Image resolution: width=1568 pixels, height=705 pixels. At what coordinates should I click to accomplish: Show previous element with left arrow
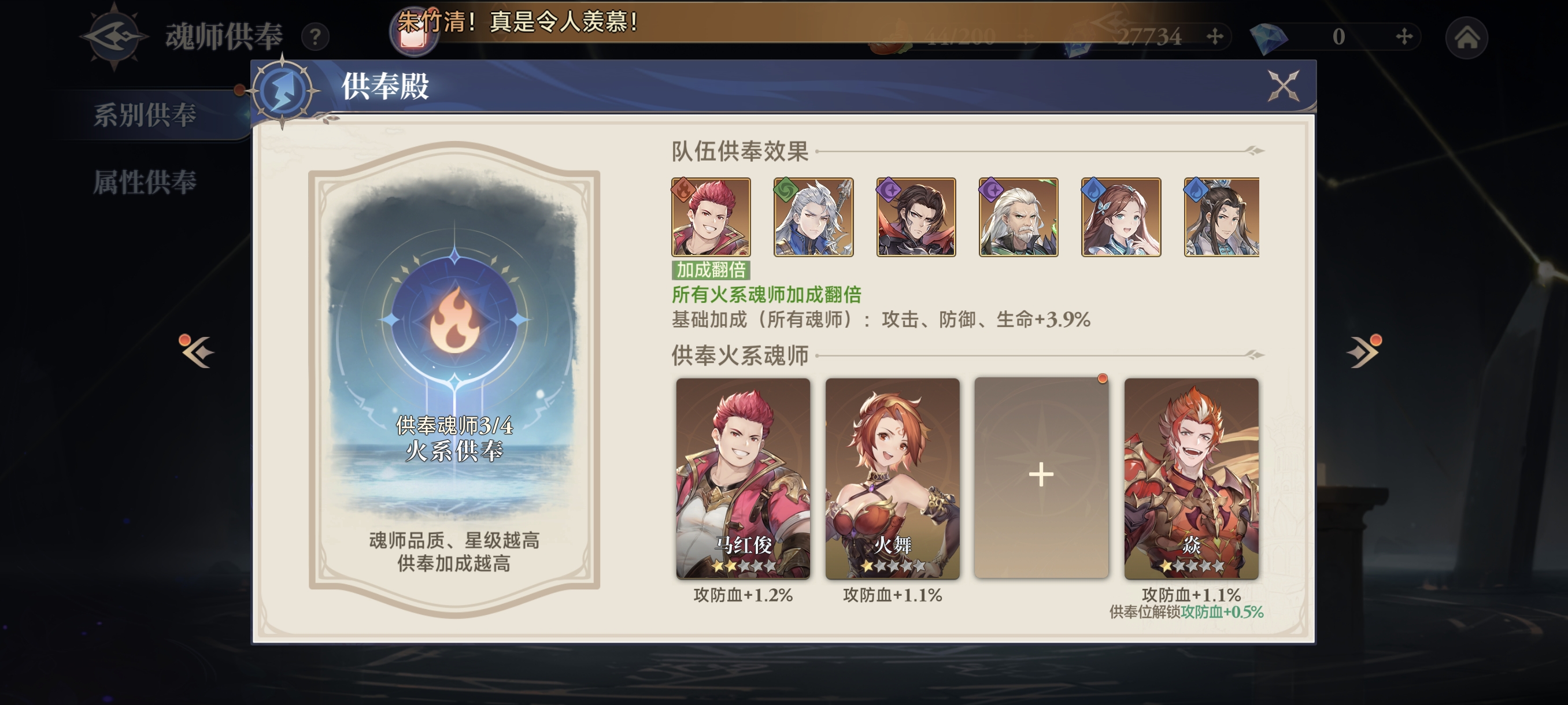pyautogui.click(x=197, y=350)
